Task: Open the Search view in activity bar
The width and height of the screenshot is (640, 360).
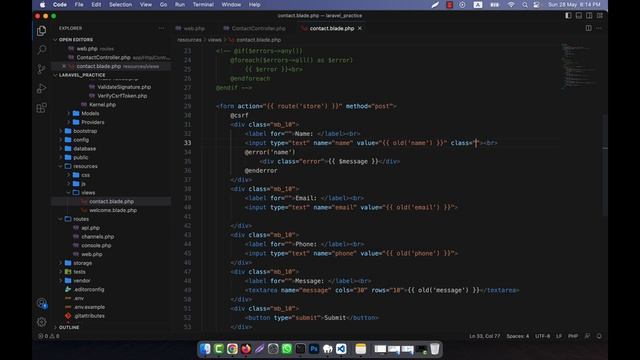Action: [41, 50]
